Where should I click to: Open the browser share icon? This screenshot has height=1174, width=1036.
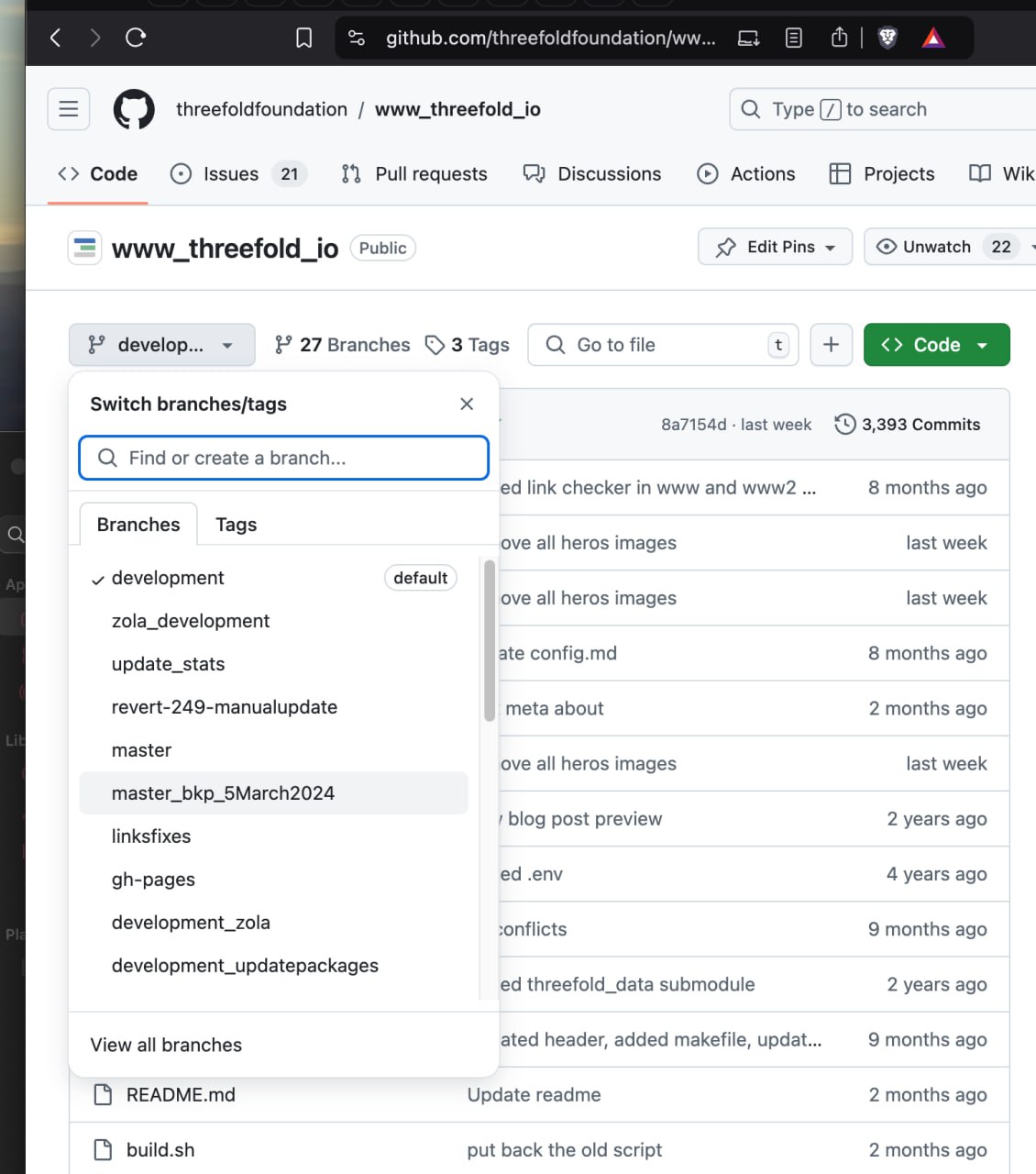839,38
